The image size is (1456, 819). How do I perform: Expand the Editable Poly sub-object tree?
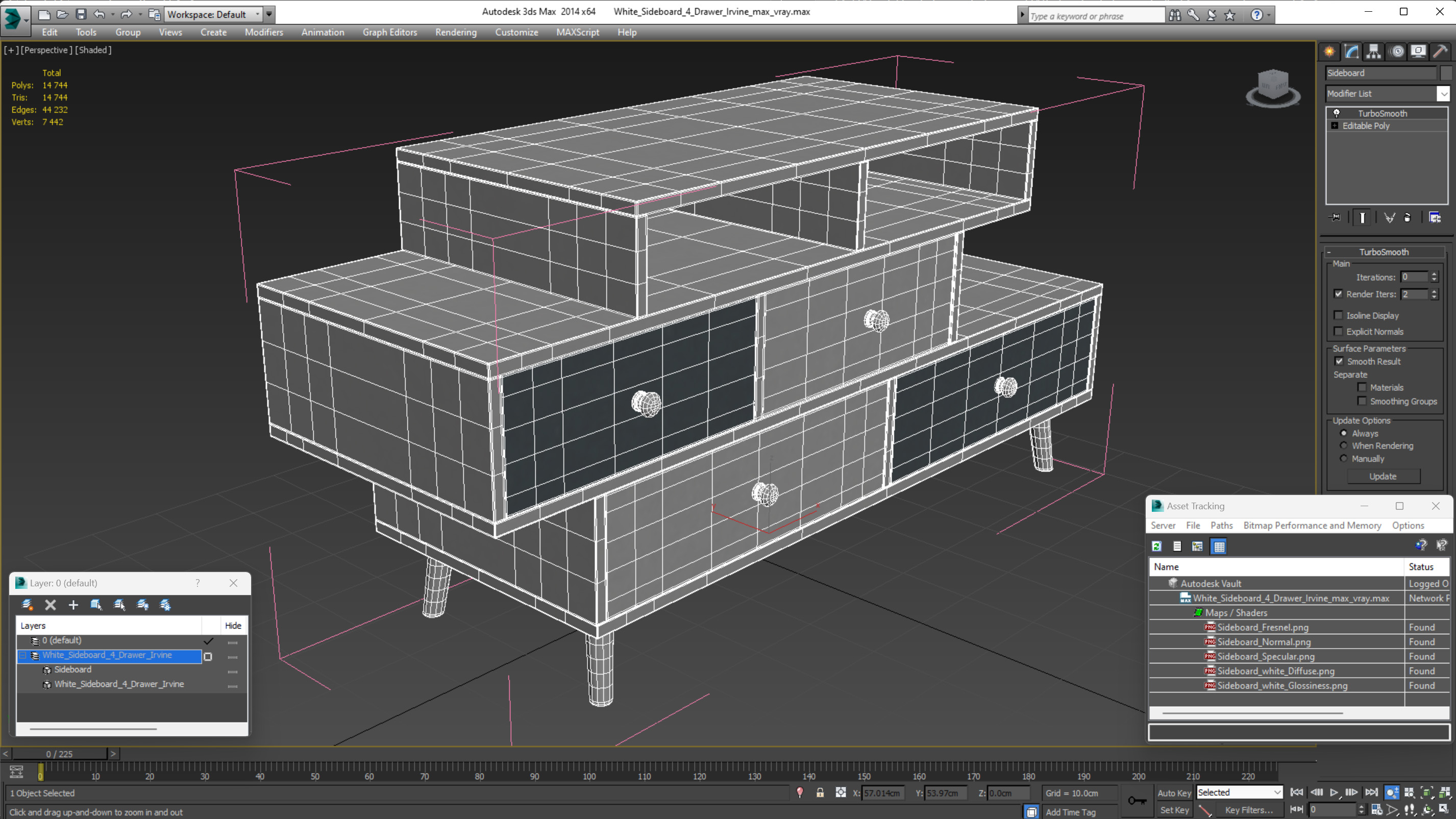[1335, 126]
